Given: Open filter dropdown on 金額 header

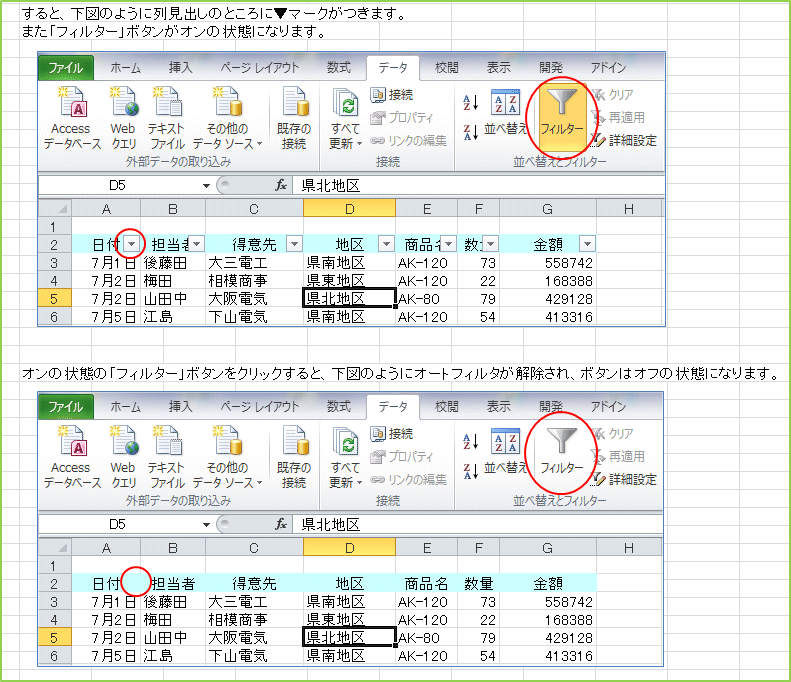Looking at the screenshot, I should pos(587,244).
